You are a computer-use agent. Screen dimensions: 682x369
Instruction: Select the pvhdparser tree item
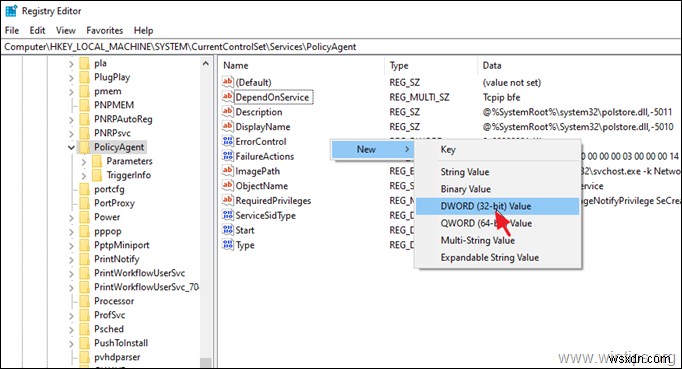[x=117, y=357]
